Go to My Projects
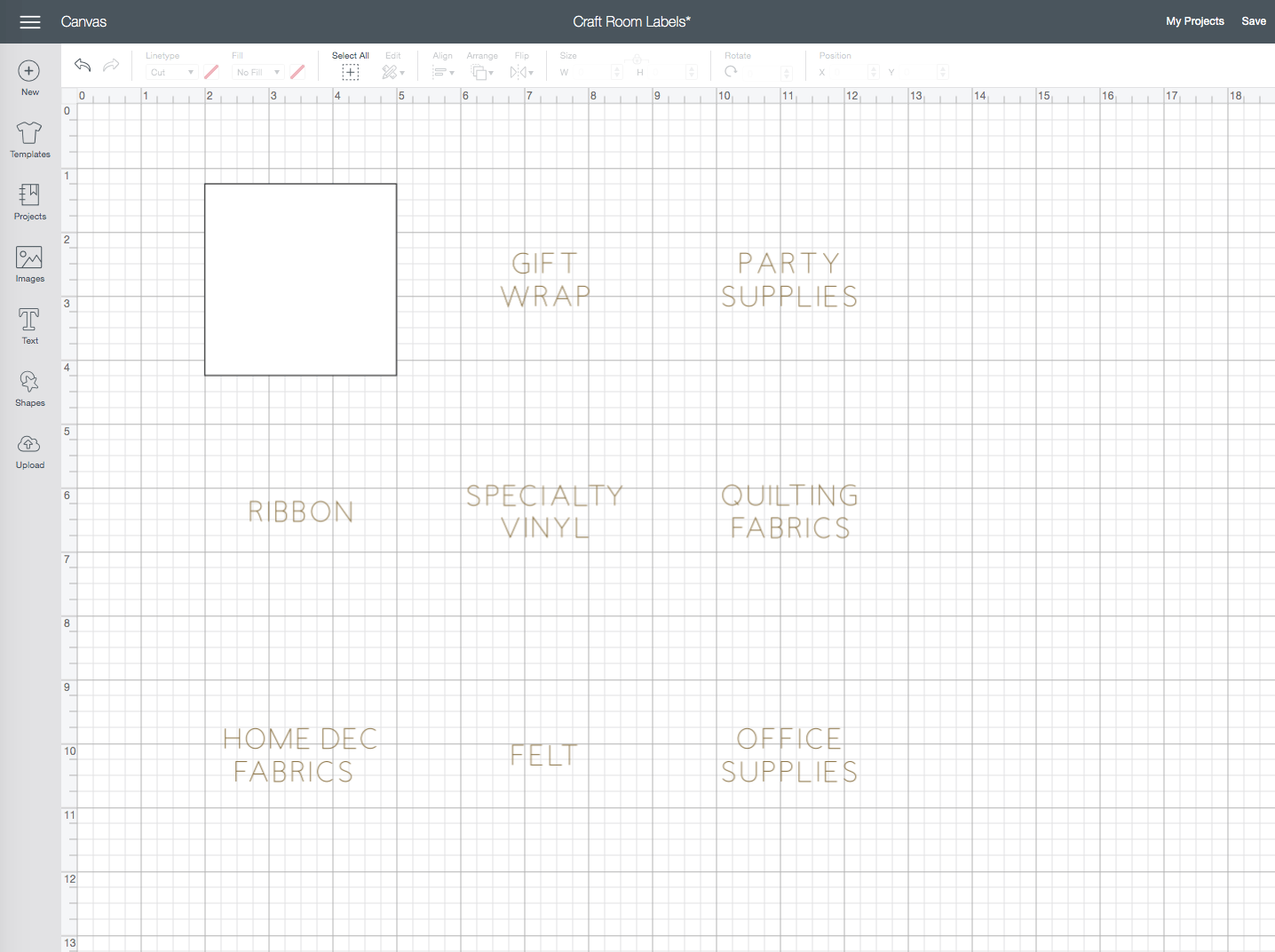The height and width of the screenshot is (952, 1275). [x=1194, y=21]
